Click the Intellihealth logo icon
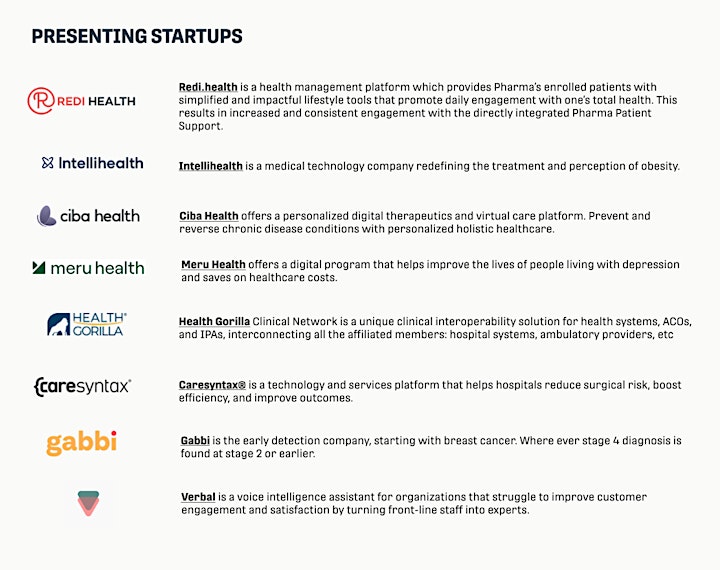 tap(47, 163)
